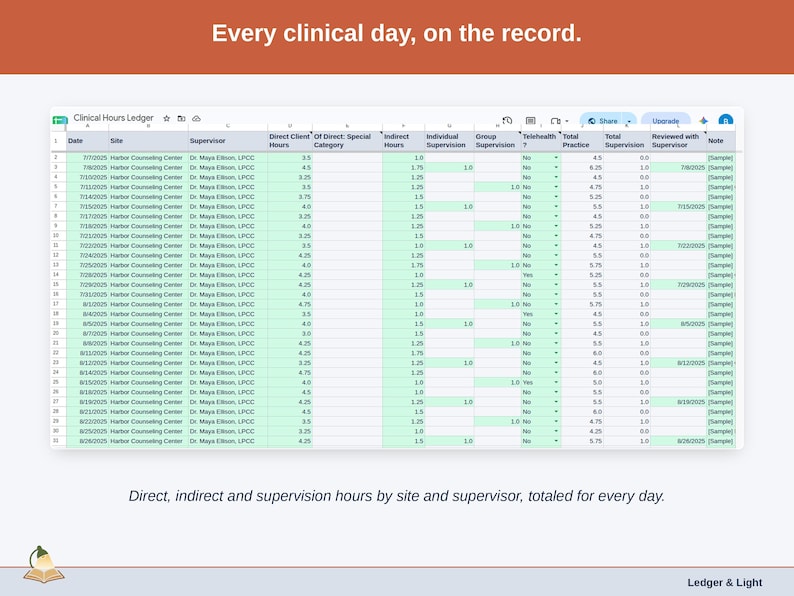This screenshot has height=596, width=794.
Task: Open Telehealth dropdown for 7/22/2025 row
Action: (x=556, y=246)
